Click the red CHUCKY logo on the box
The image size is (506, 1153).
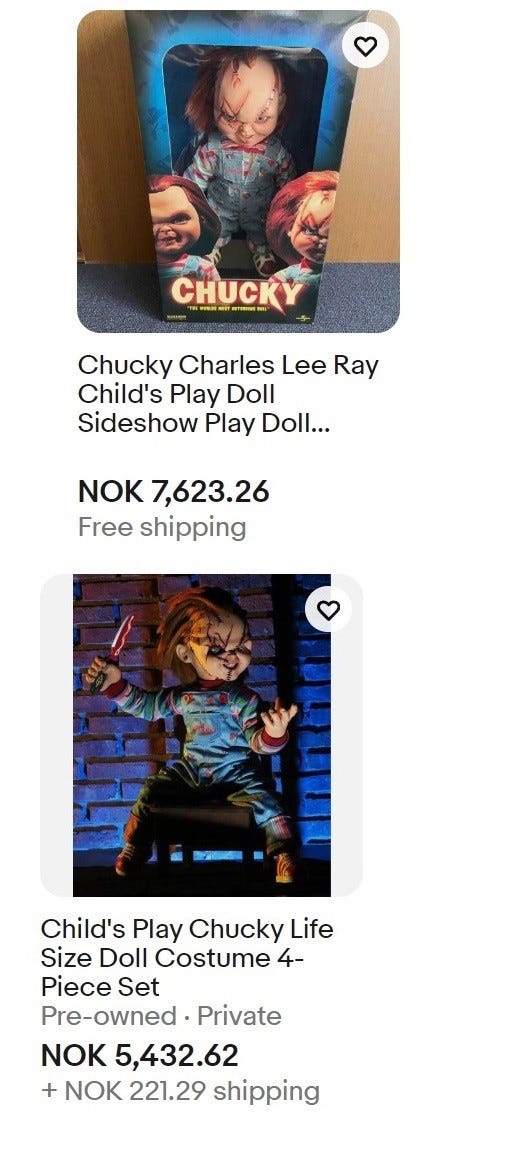(x=237, y=292)
